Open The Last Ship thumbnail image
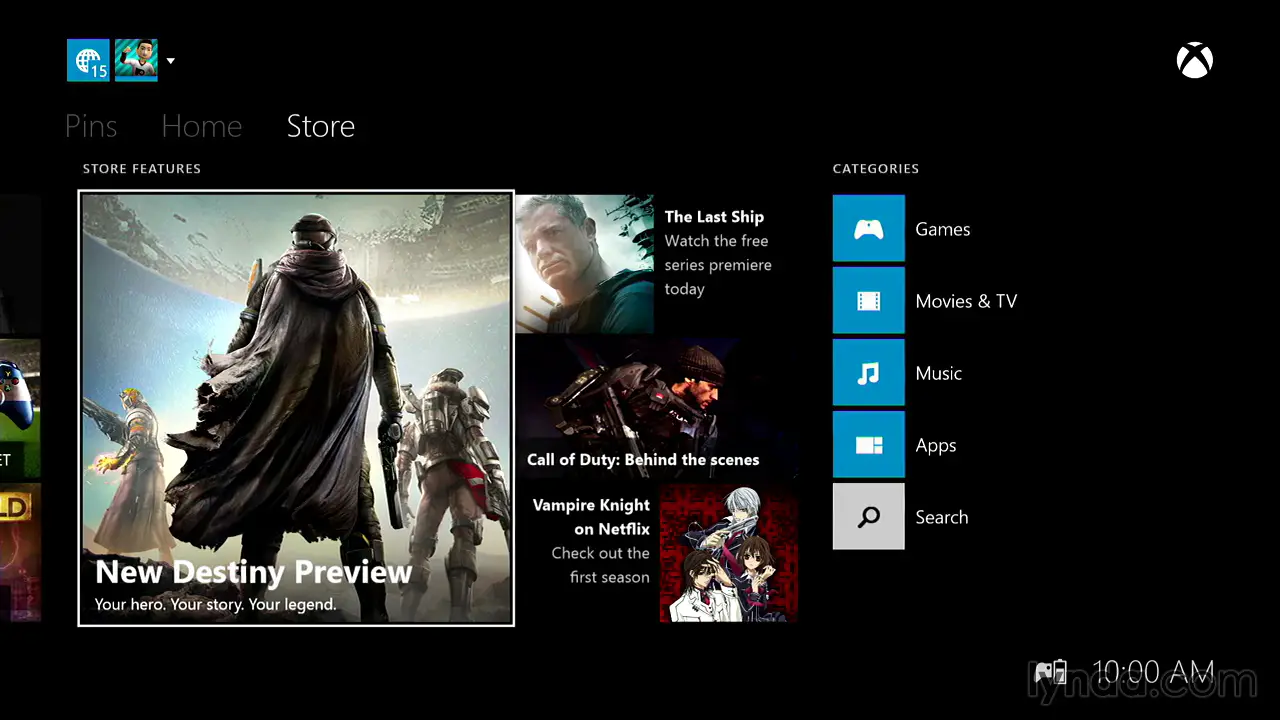Image resolution: width=1280 pixels, height=720 pixels. 585,263
